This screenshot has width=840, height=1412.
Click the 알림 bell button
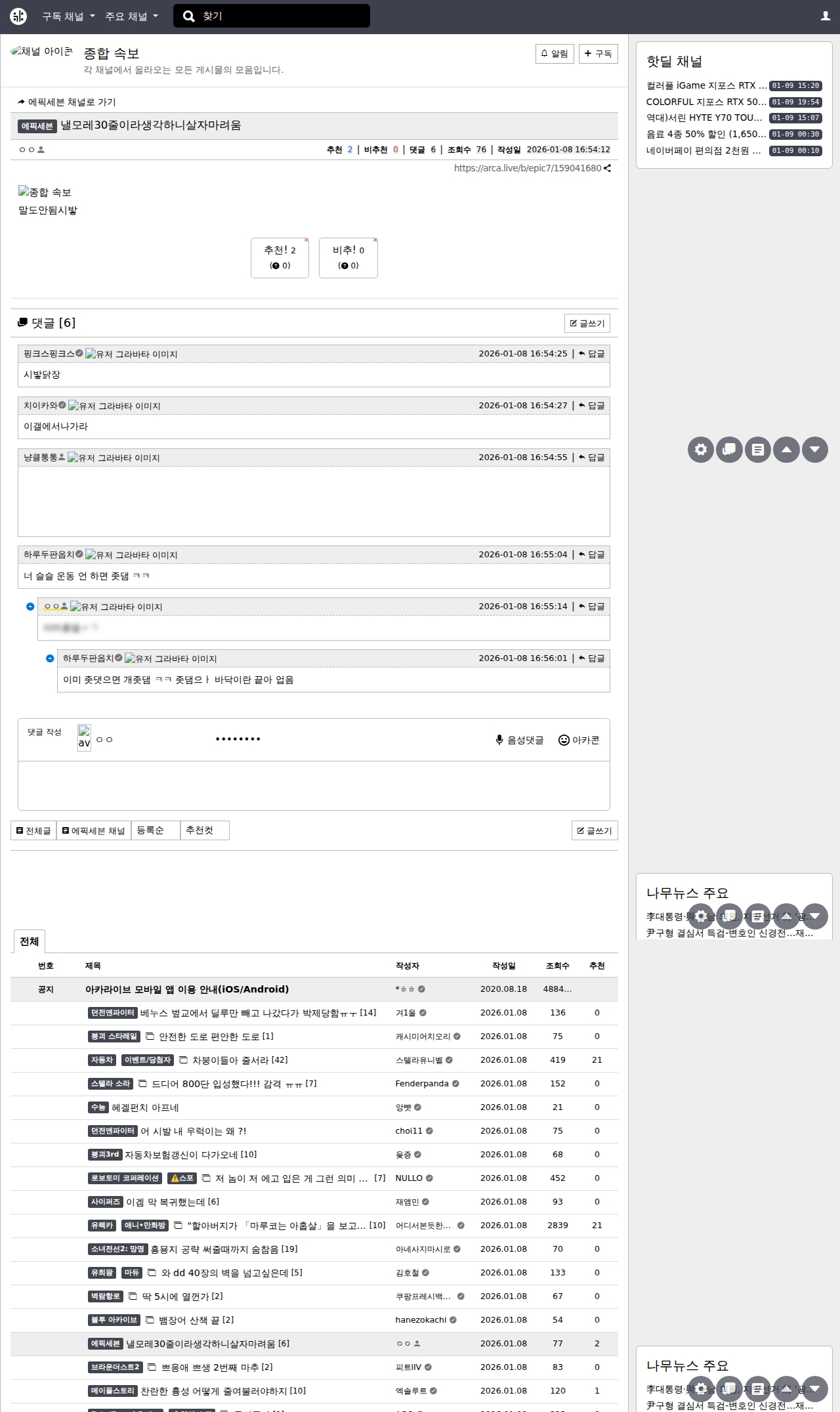[555, 54]
